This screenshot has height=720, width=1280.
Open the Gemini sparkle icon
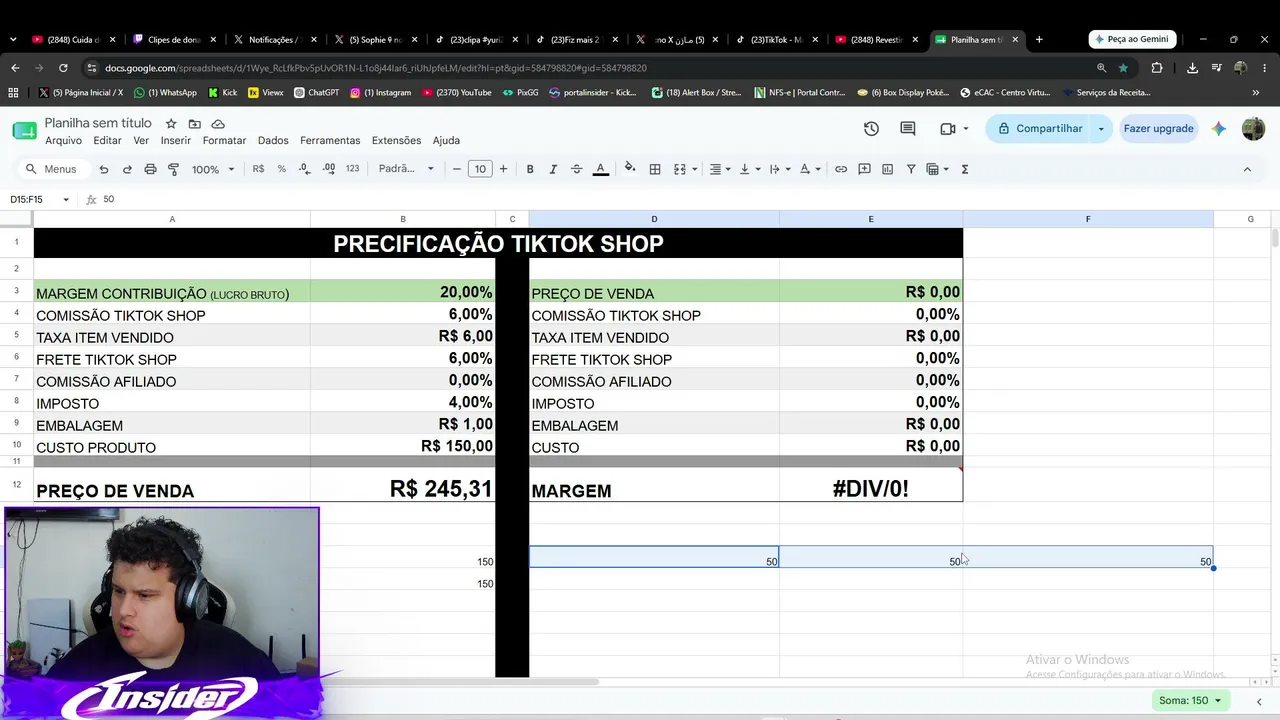(x=1218, y=129)
